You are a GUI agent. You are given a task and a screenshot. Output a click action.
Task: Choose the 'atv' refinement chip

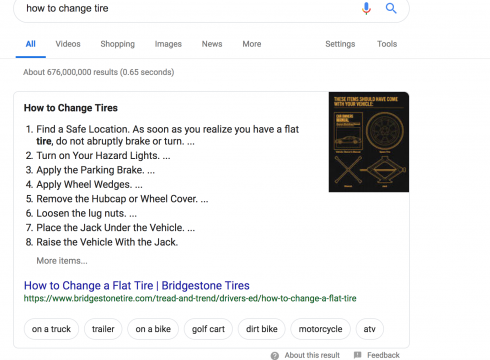coord(369,329)
